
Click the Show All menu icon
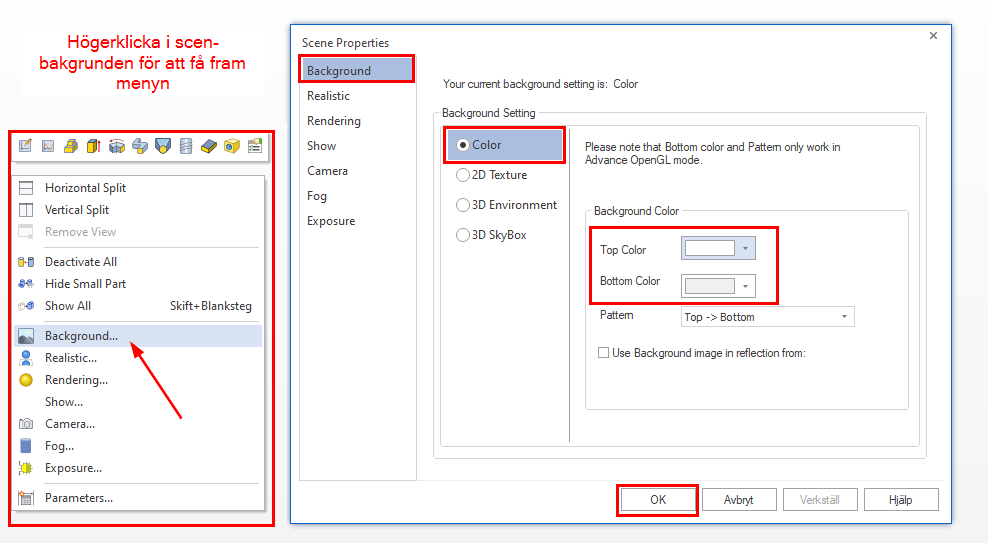(26, 306)
